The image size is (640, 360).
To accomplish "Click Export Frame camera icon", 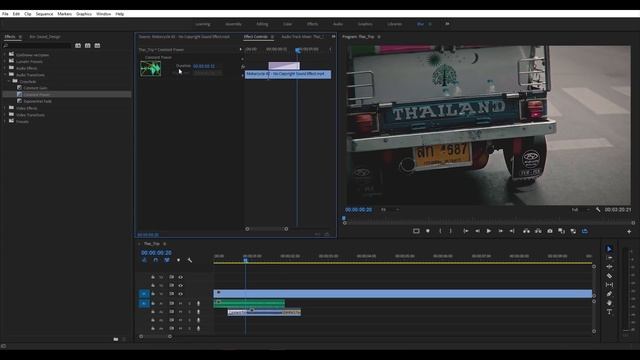I will (550, 231).
